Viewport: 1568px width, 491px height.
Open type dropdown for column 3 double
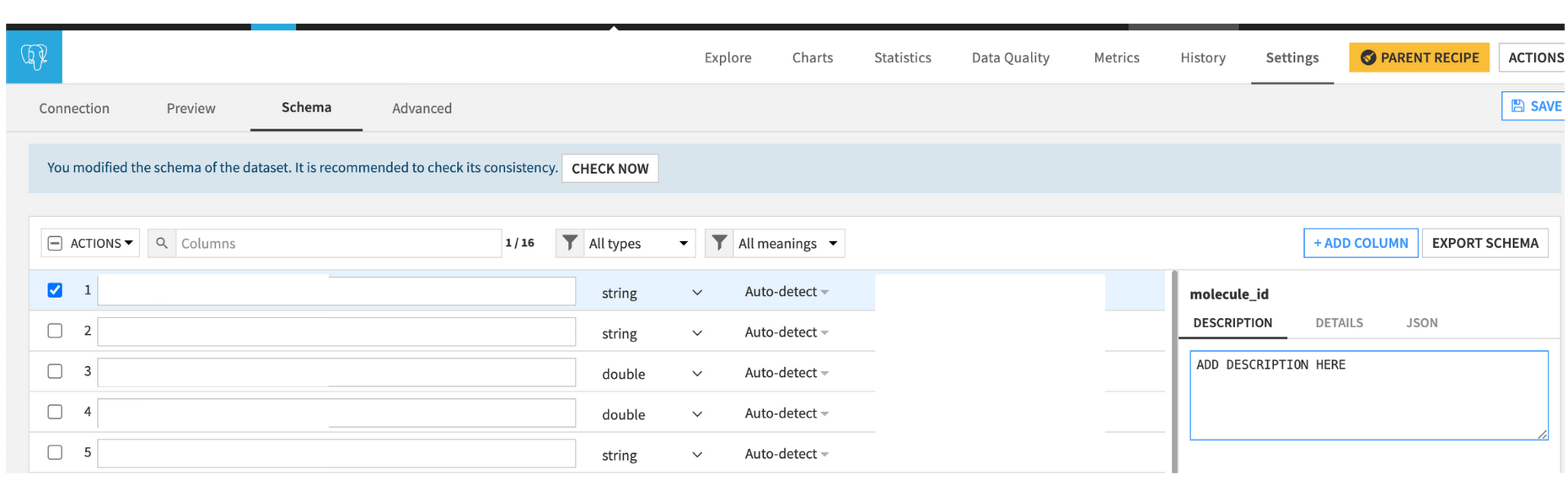(x=652, y=374)
